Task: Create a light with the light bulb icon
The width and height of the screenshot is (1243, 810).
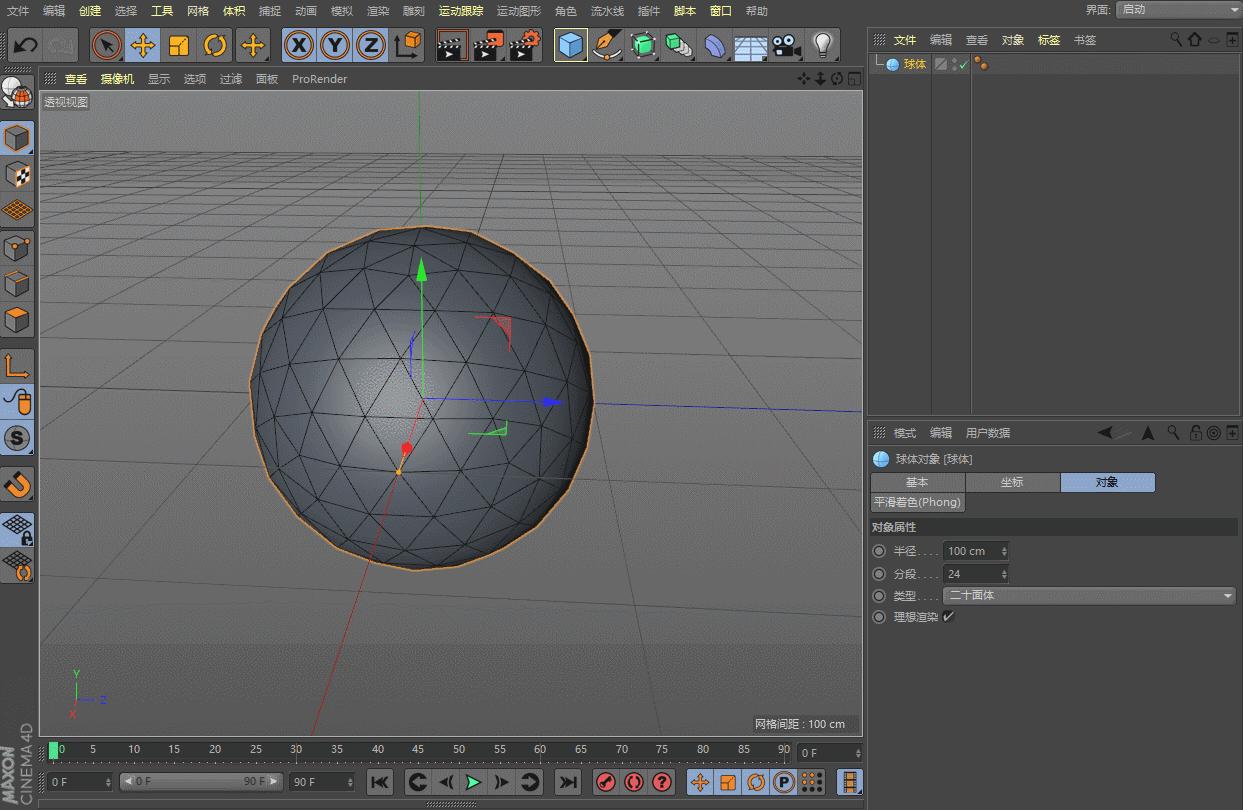Action: (x=824, y=45)
